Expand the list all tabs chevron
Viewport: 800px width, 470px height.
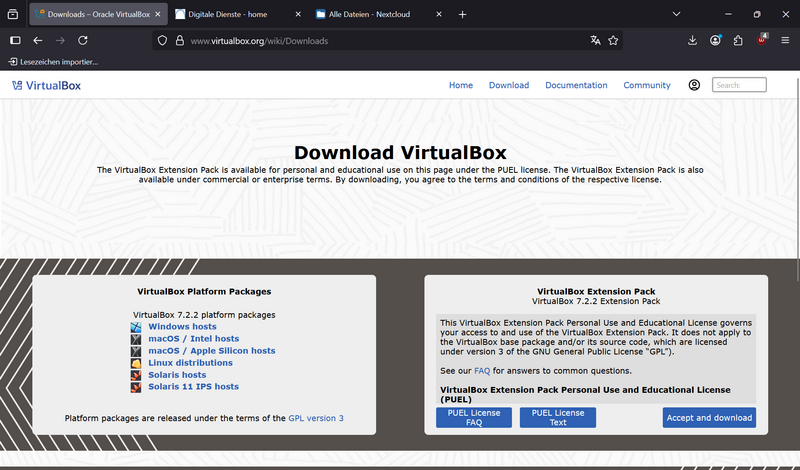(x=677, y=14)
